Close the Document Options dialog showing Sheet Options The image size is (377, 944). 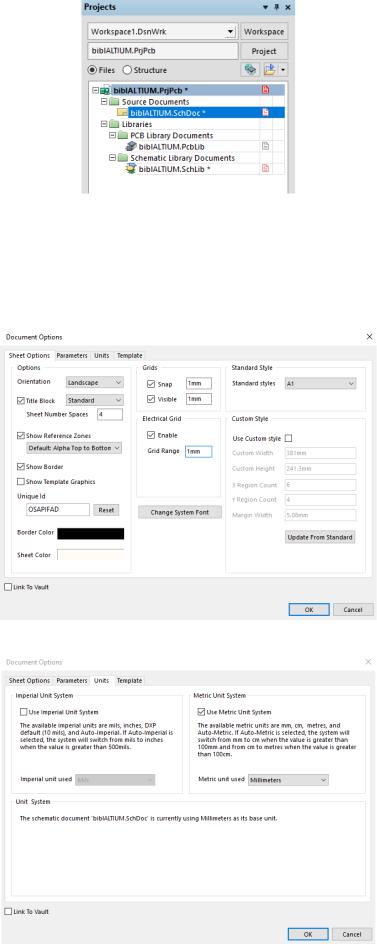point(369,337)
